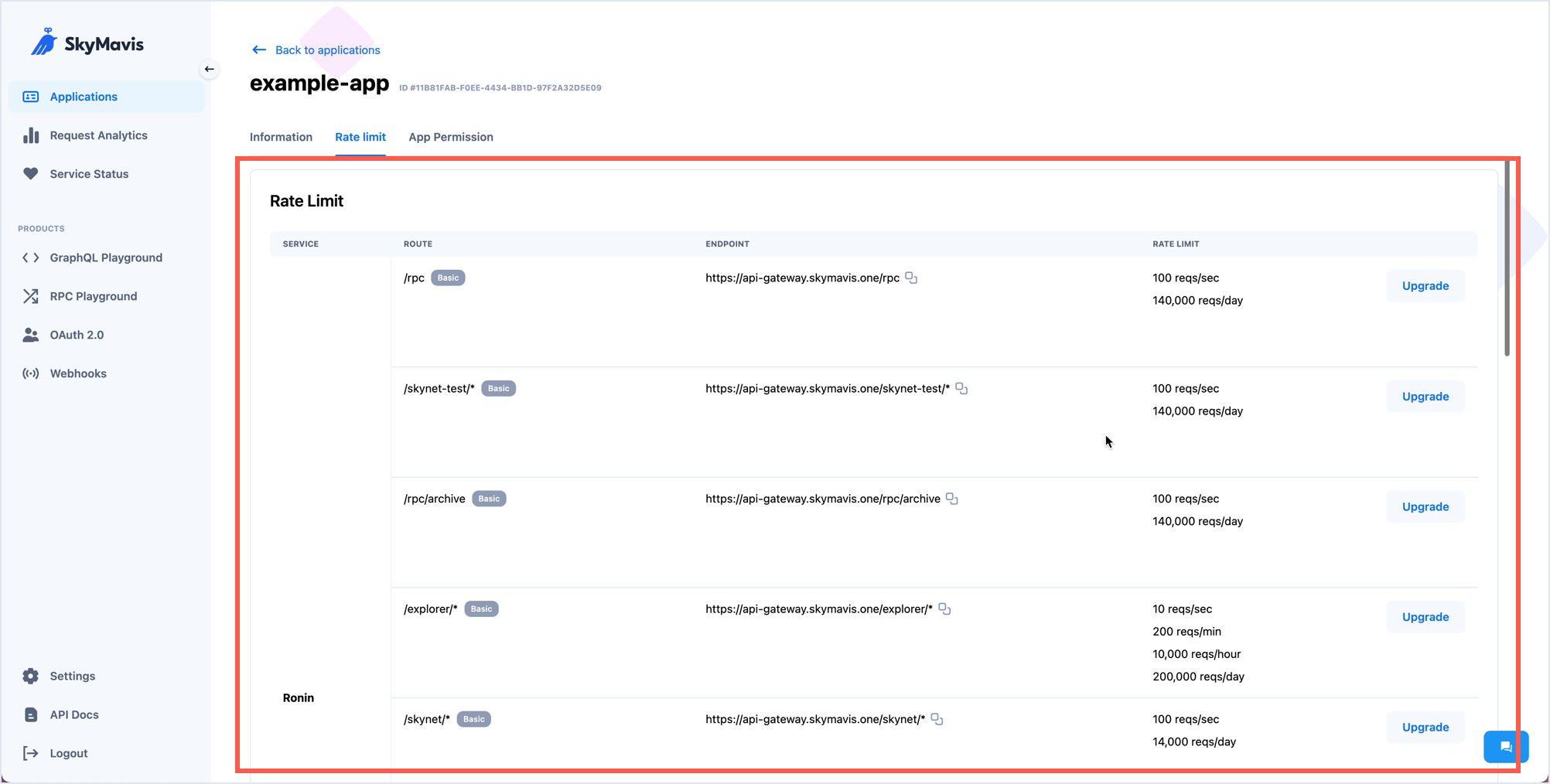The height and width of the screenshot is (784, 1550).
Task: Upgrade the /rpc/archive route
Action: [1425, 506]
